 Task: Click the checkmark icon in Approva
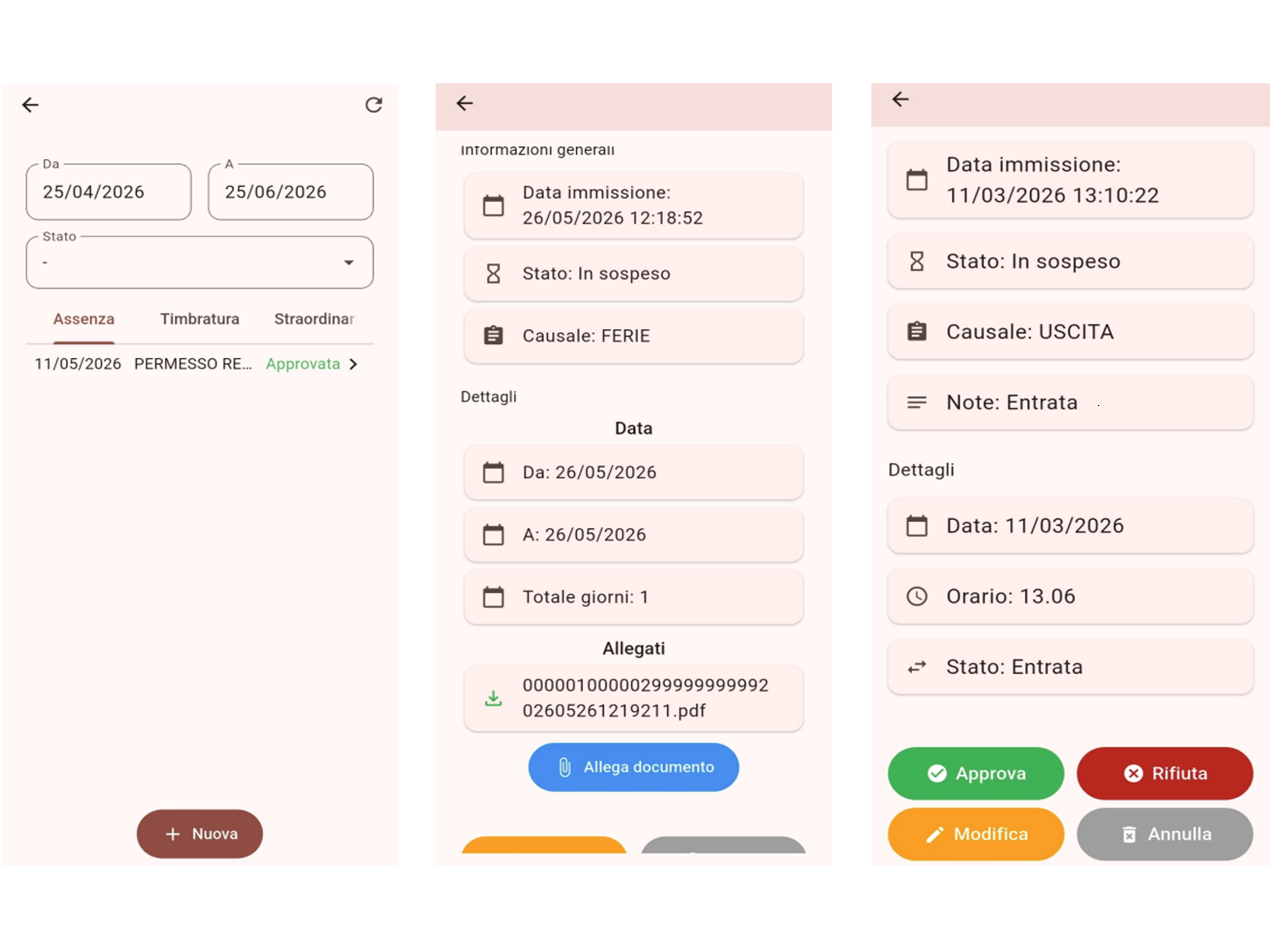(937, 773)
